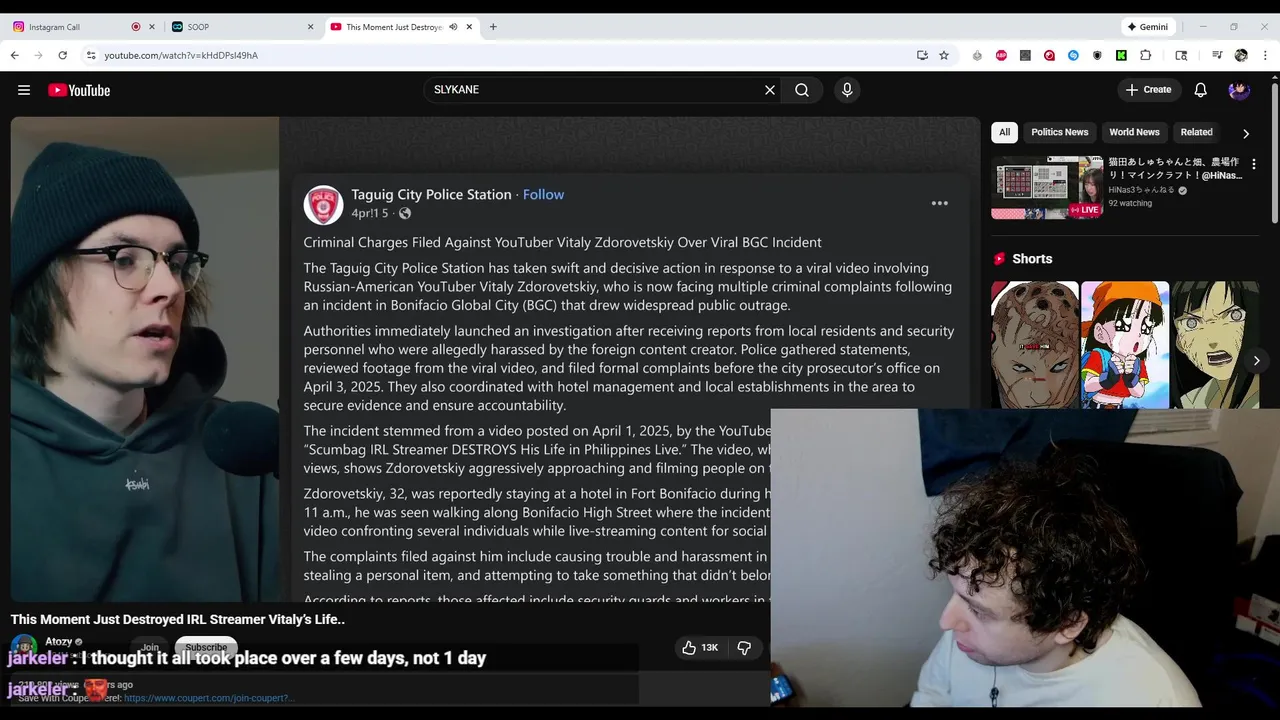Screen dimensions: 1280x720
Task: Open Chrome's three-dot menu
Action: click(x=1264, y=55)
